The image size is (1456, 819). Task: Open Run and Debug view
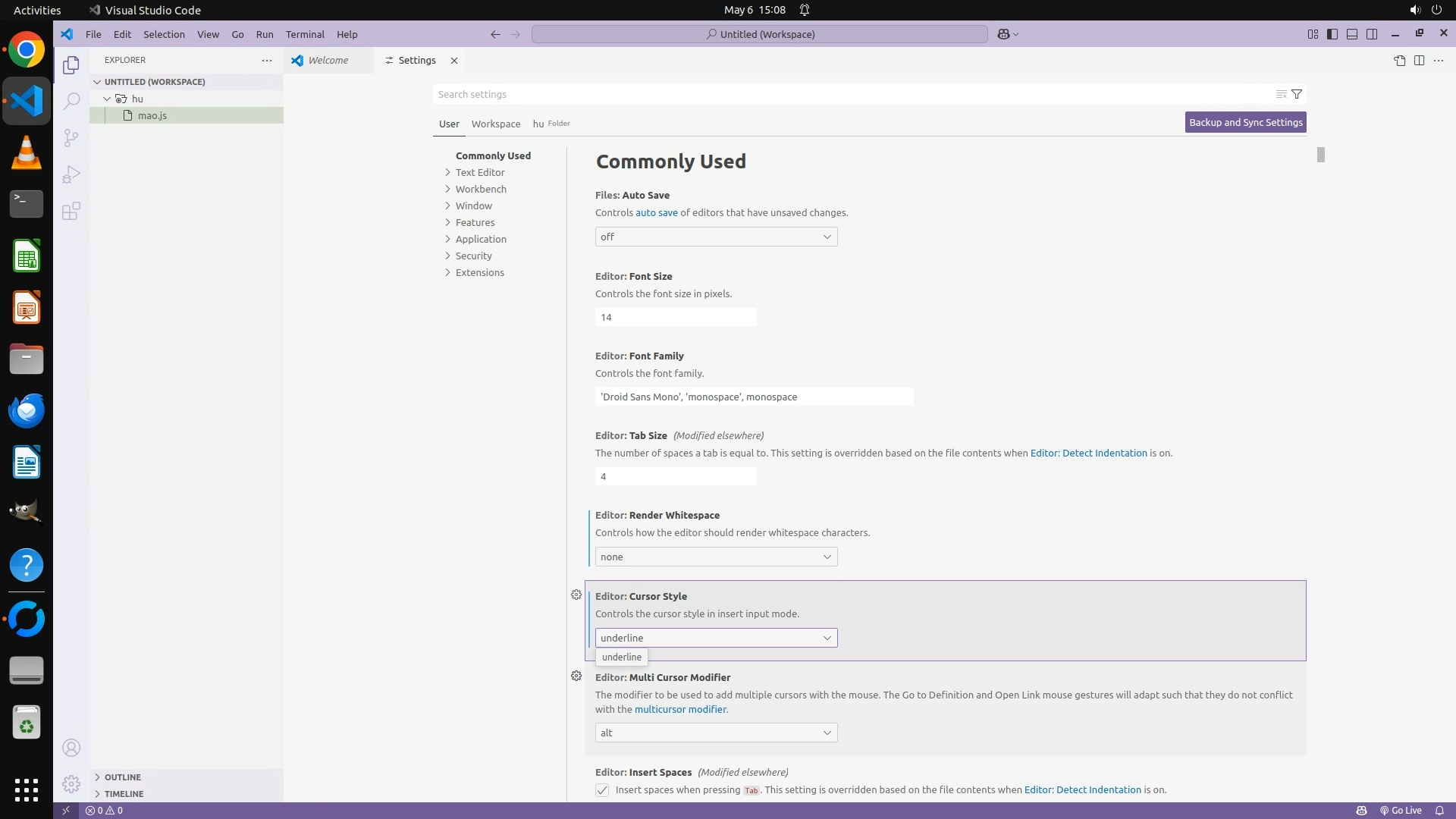point(71,174)
